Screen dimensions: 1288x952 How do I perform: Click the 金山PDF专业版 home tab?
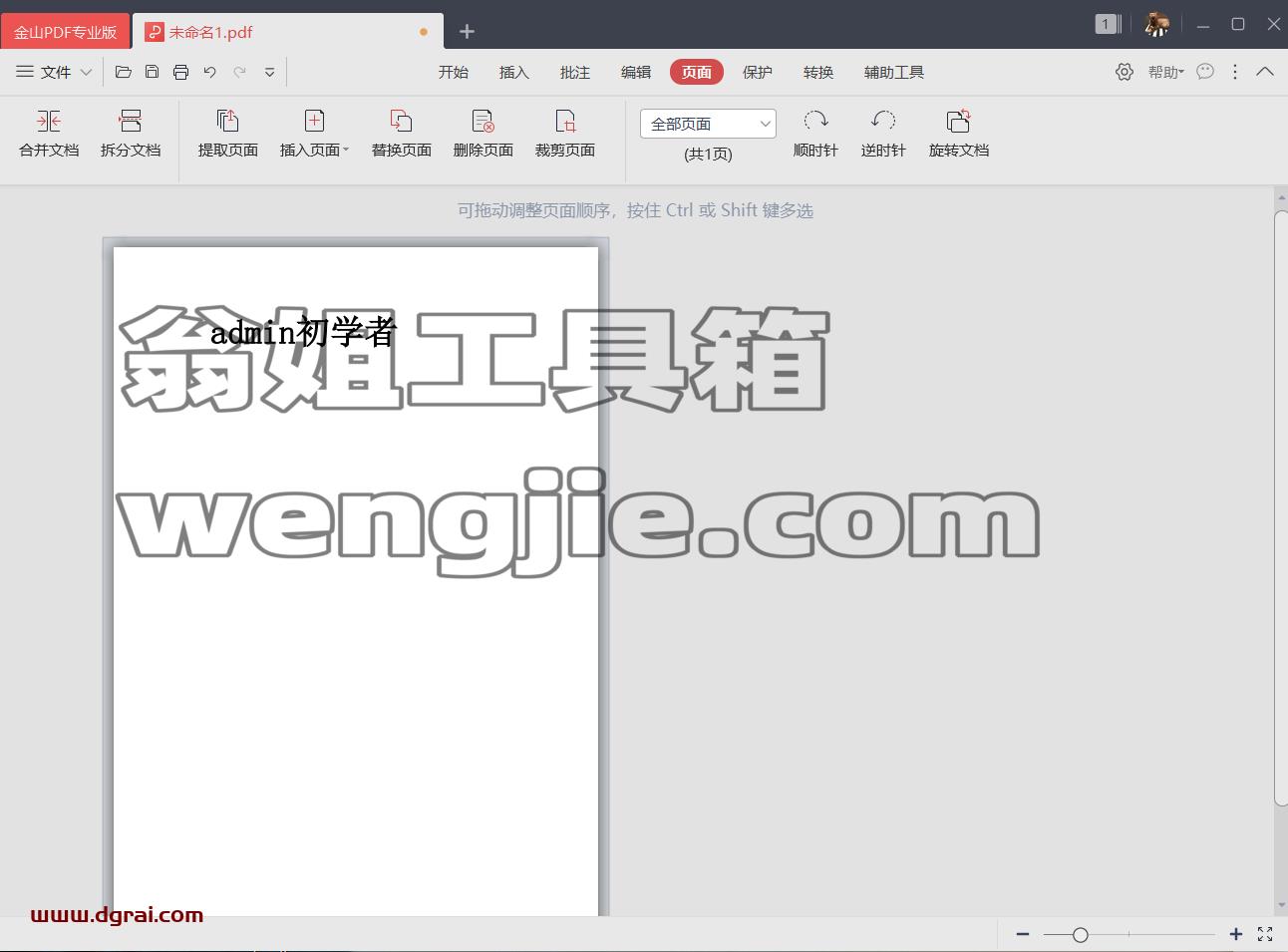coord(65,32)
